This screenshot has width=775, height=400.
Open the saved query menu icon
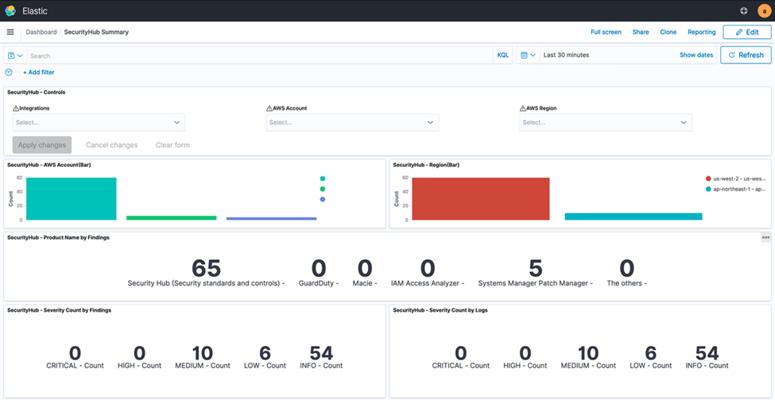[x=15, y=55]
